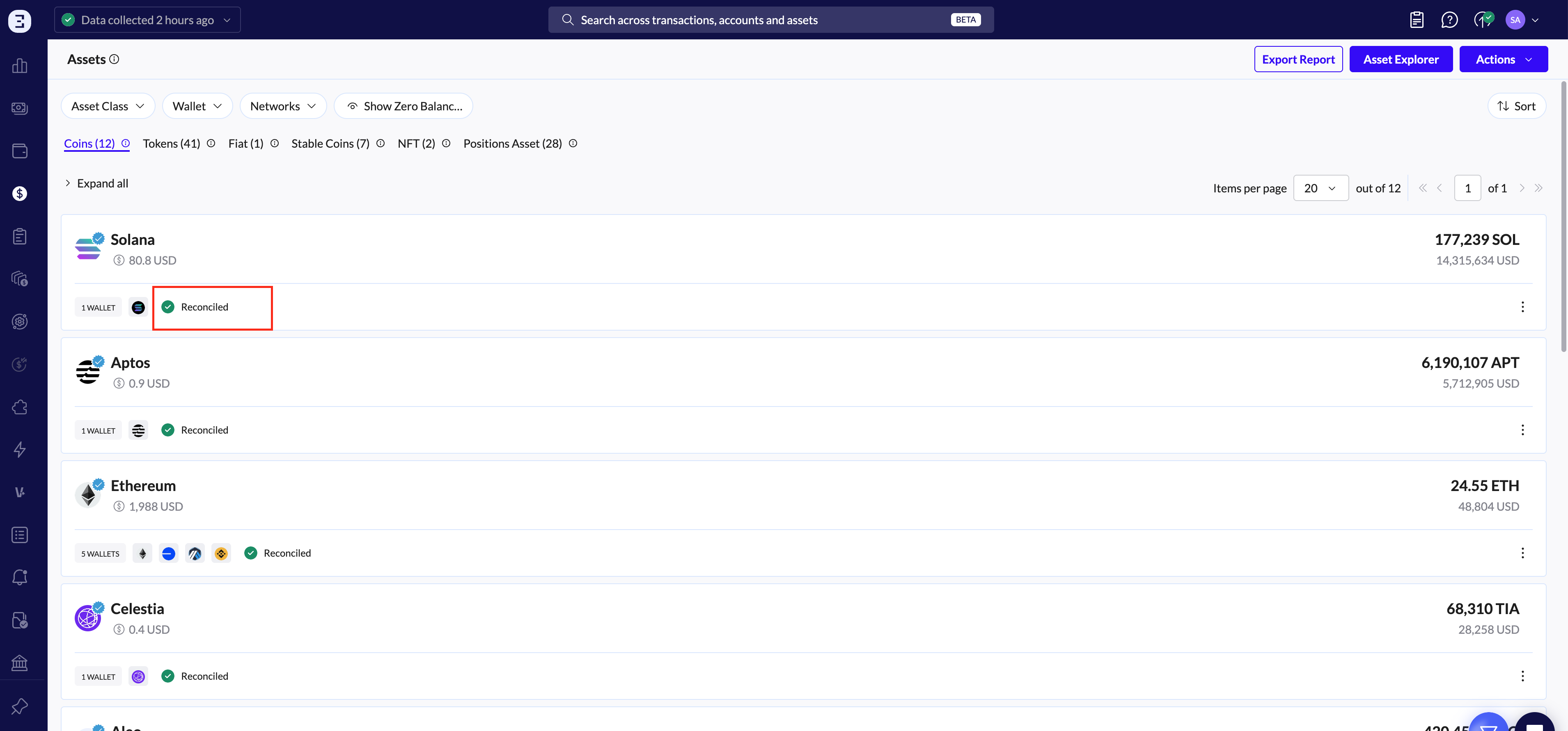Click the 6,190,107 APT balance

1470,363
